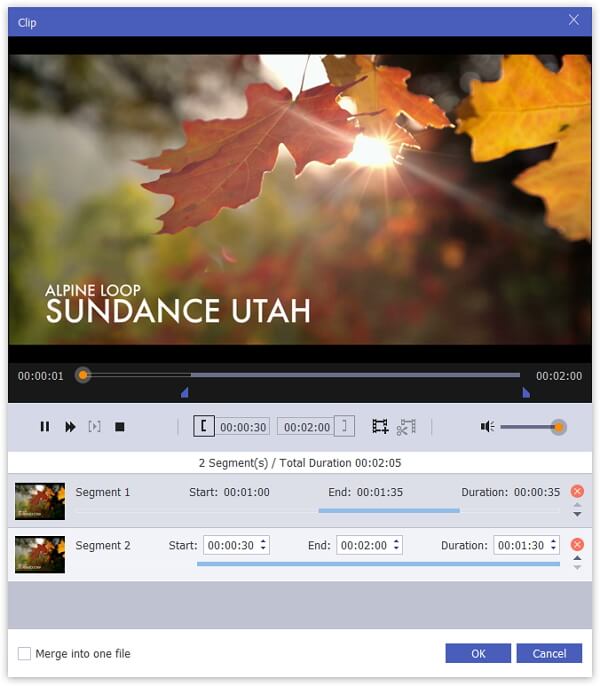This screenshot has height=686, width=600.
Task: Close the Clip dialog window
Action: point(574,20)
